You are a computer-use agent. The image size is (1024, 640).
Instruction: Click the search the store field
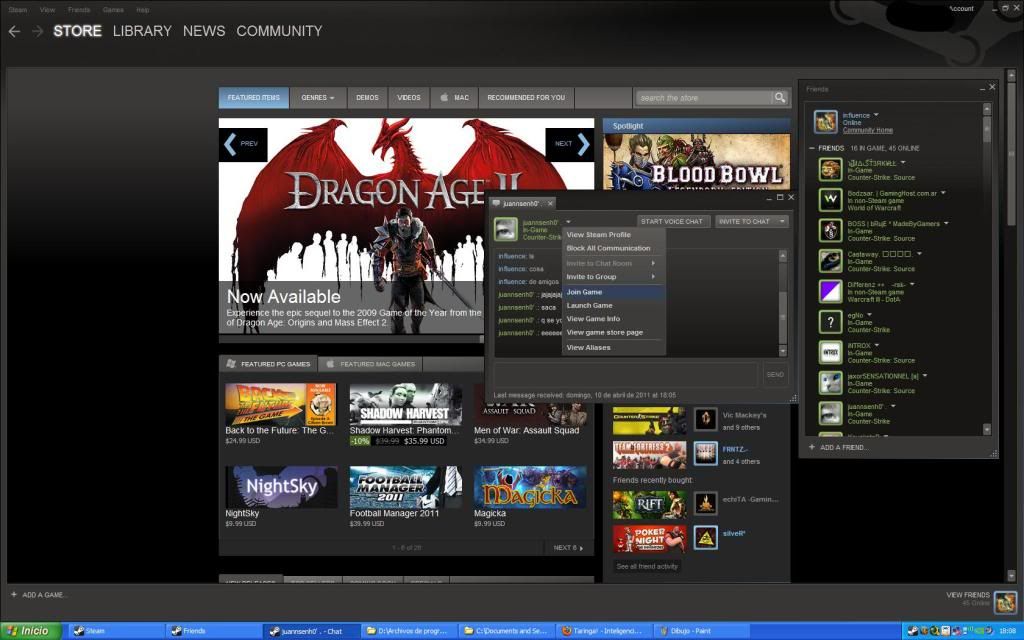tap(704, 97)
